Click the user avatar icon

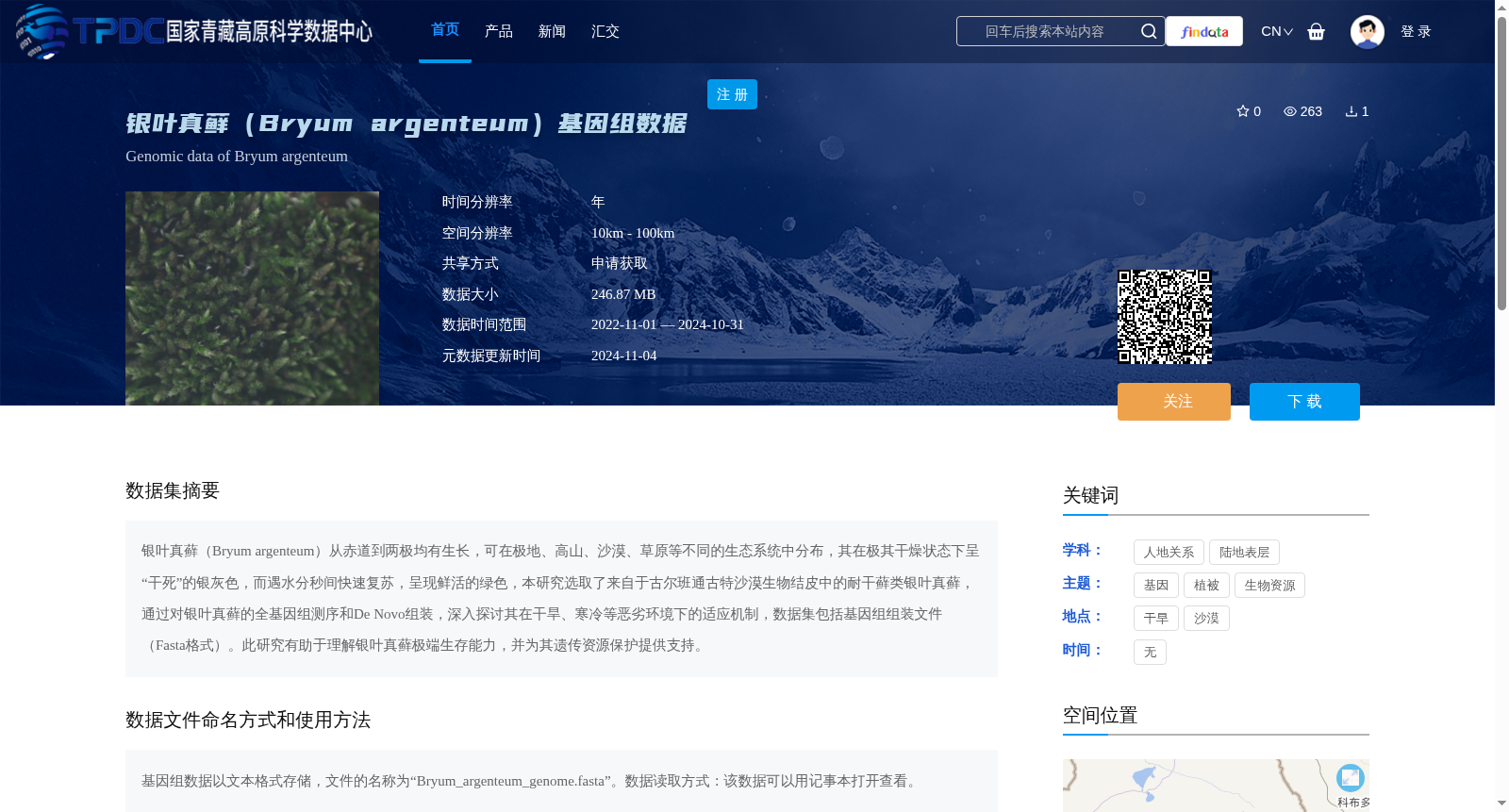(x=1367, y=31)
